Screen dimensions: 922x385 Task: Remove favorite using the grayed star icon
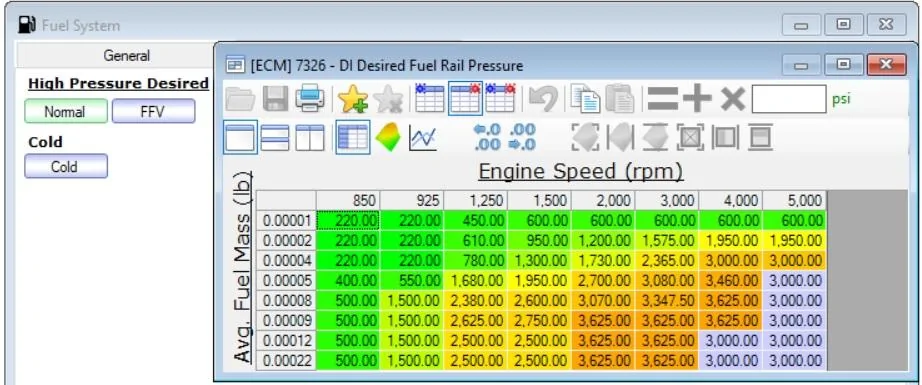(x=388, y=99)
